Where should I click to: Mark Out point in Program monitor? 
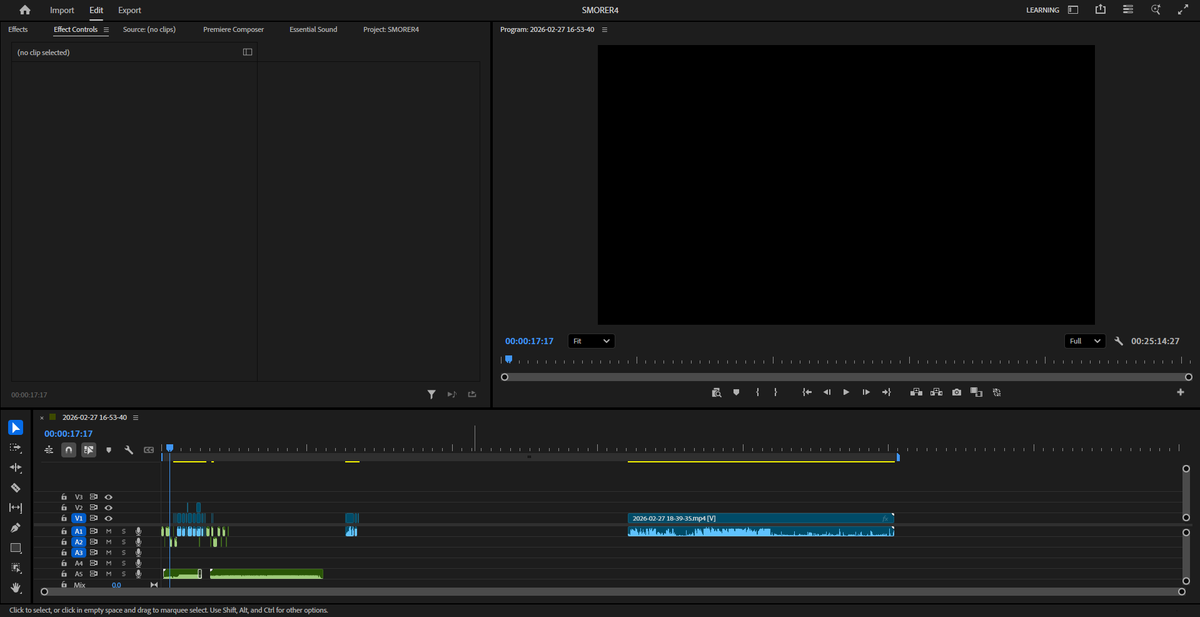775,392
